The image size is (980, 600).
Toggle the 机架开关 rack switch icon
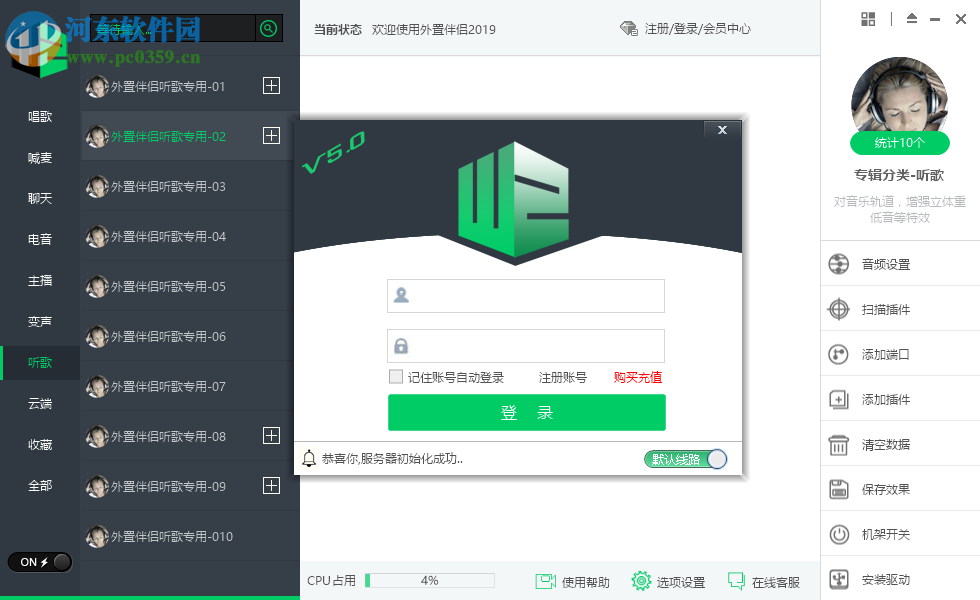838,533
